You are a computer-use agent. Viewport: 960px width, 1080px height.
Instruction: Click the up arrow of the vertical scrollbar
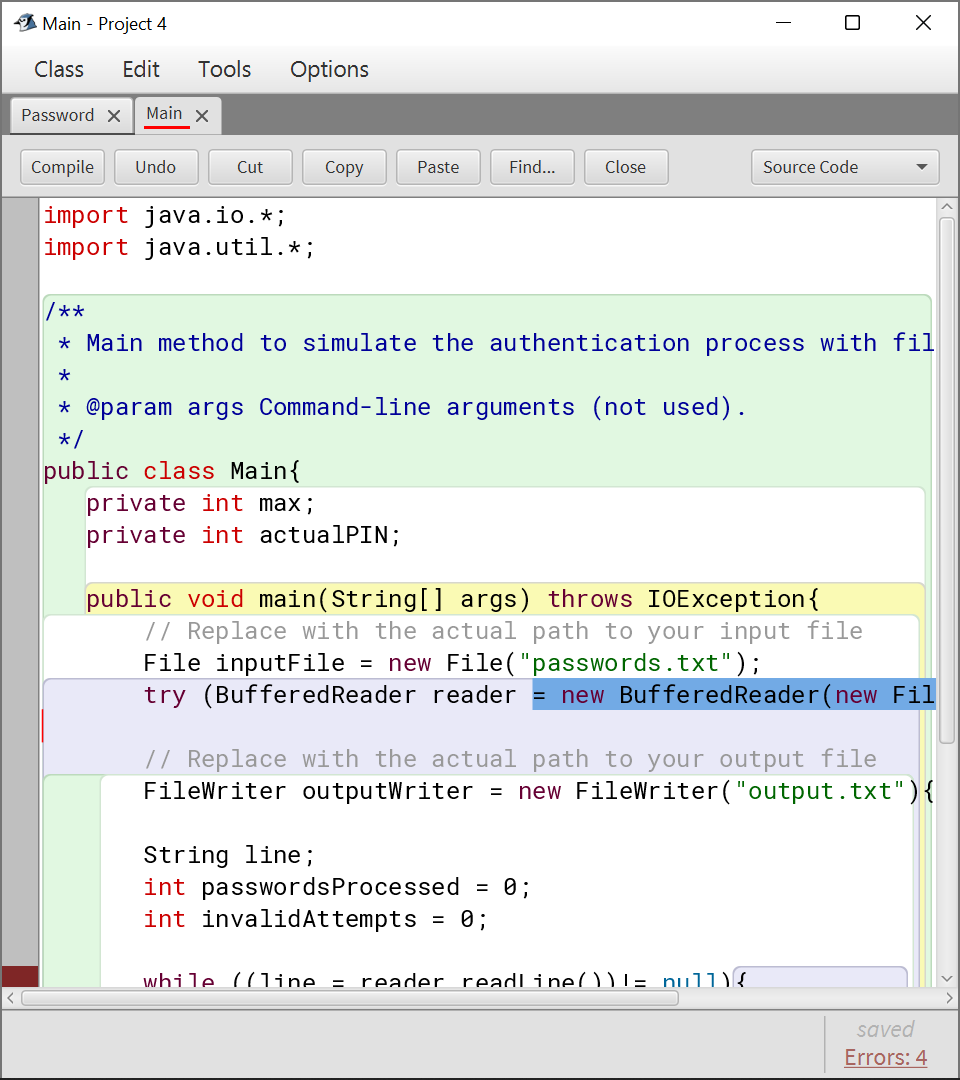947,206
